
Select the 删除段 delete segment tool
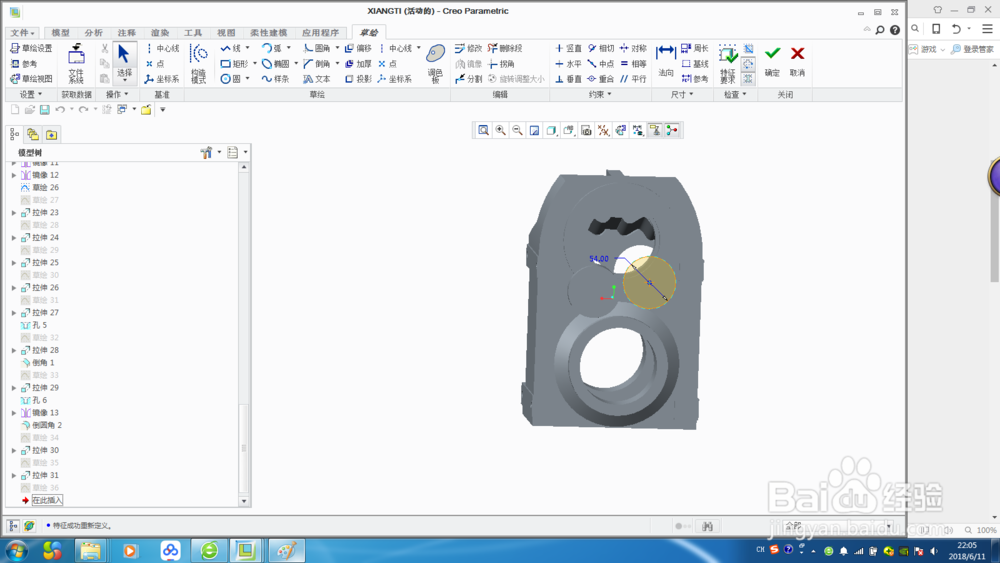coord(505,48)
